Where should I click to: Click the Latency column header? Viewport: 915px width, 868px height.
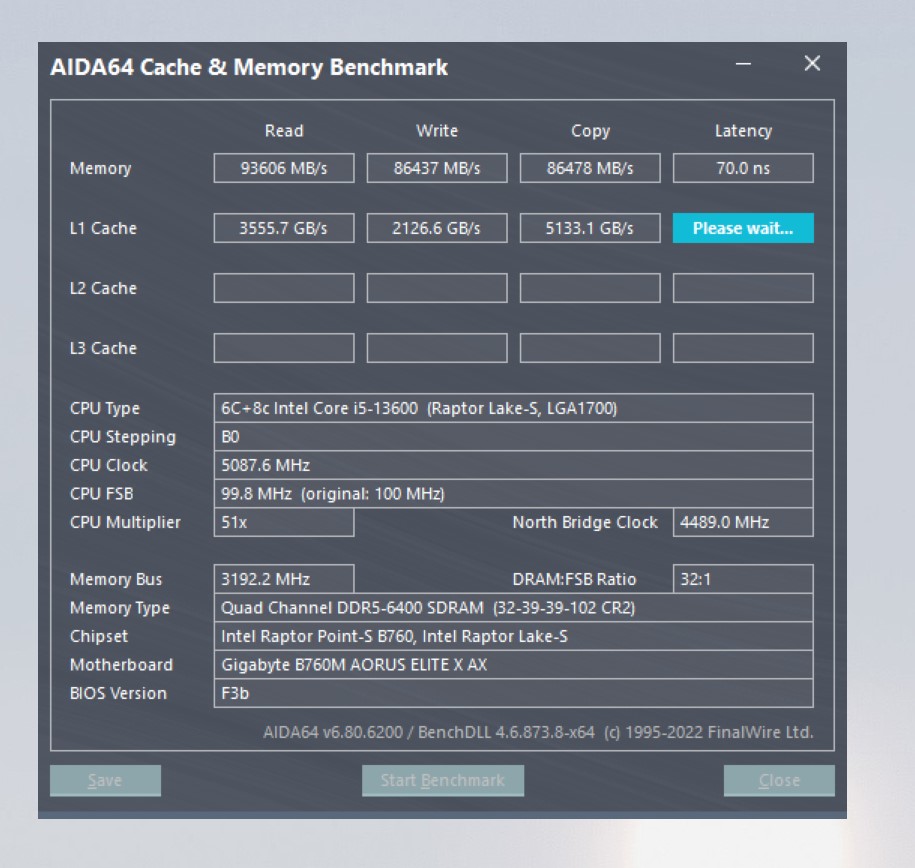click(x=743, y=131)
